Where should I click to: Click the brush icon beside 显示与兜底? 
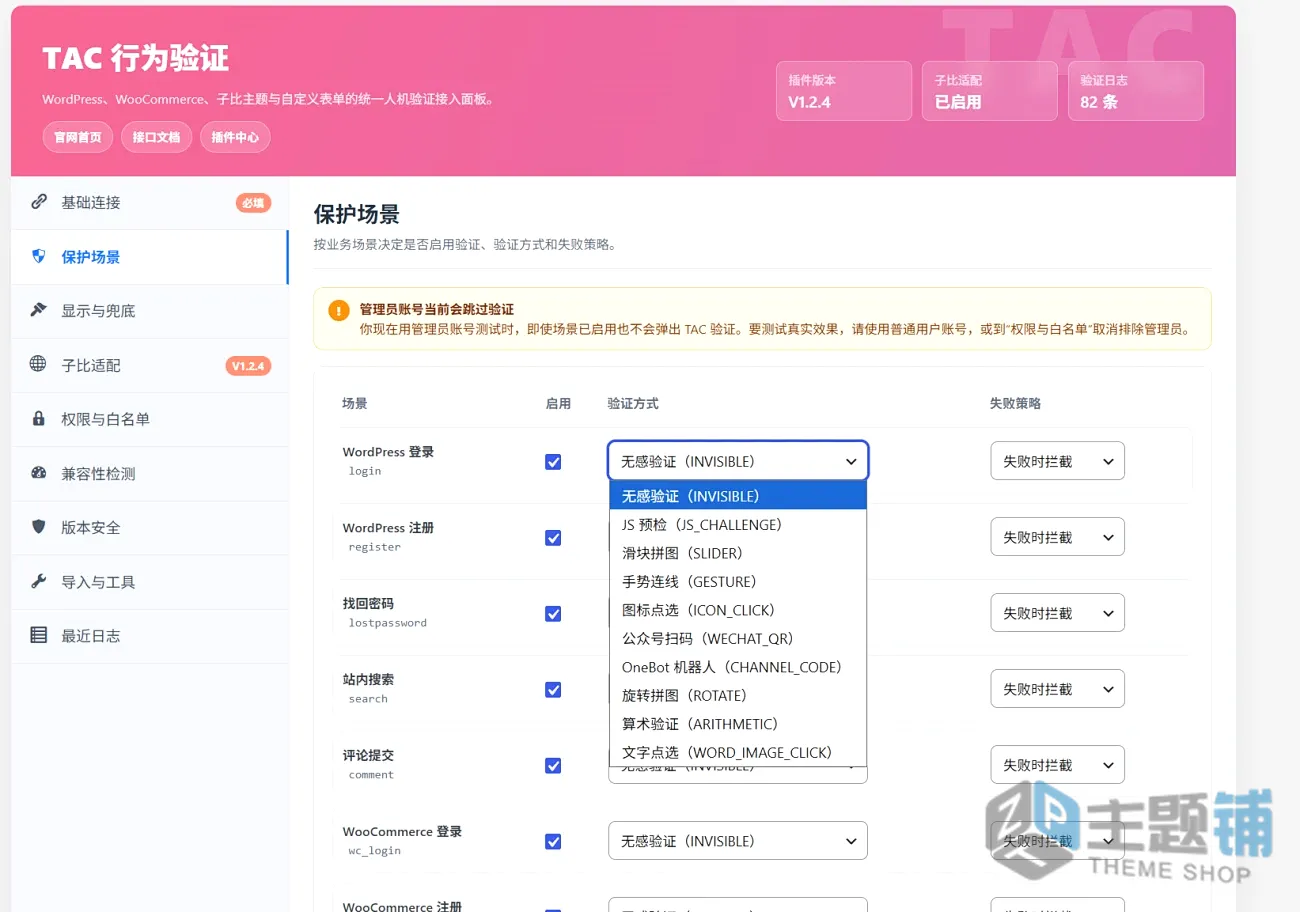coord(39,310)
